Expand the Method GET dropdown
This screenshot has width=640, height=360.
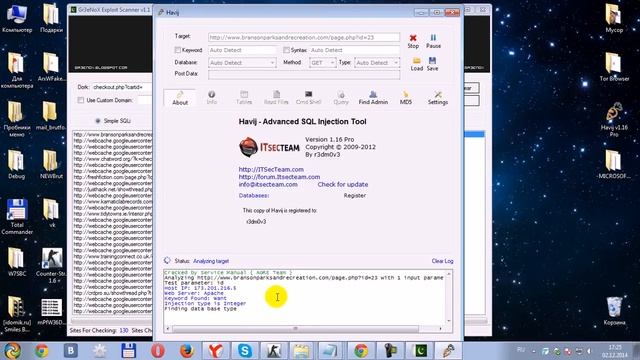click(x=332, y=62)
